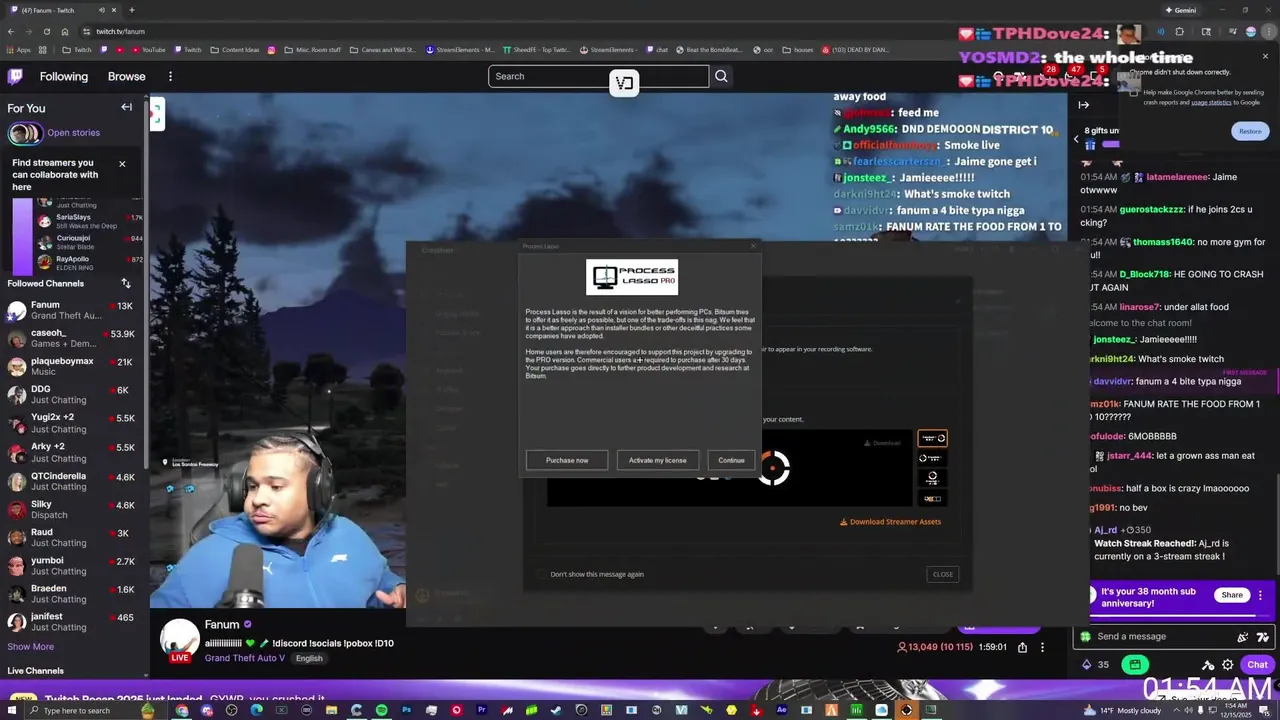Viewport: 1280px width, 720px height.
Task: Select the first crosshair asset thumbnail
Action: click(932, 438)
